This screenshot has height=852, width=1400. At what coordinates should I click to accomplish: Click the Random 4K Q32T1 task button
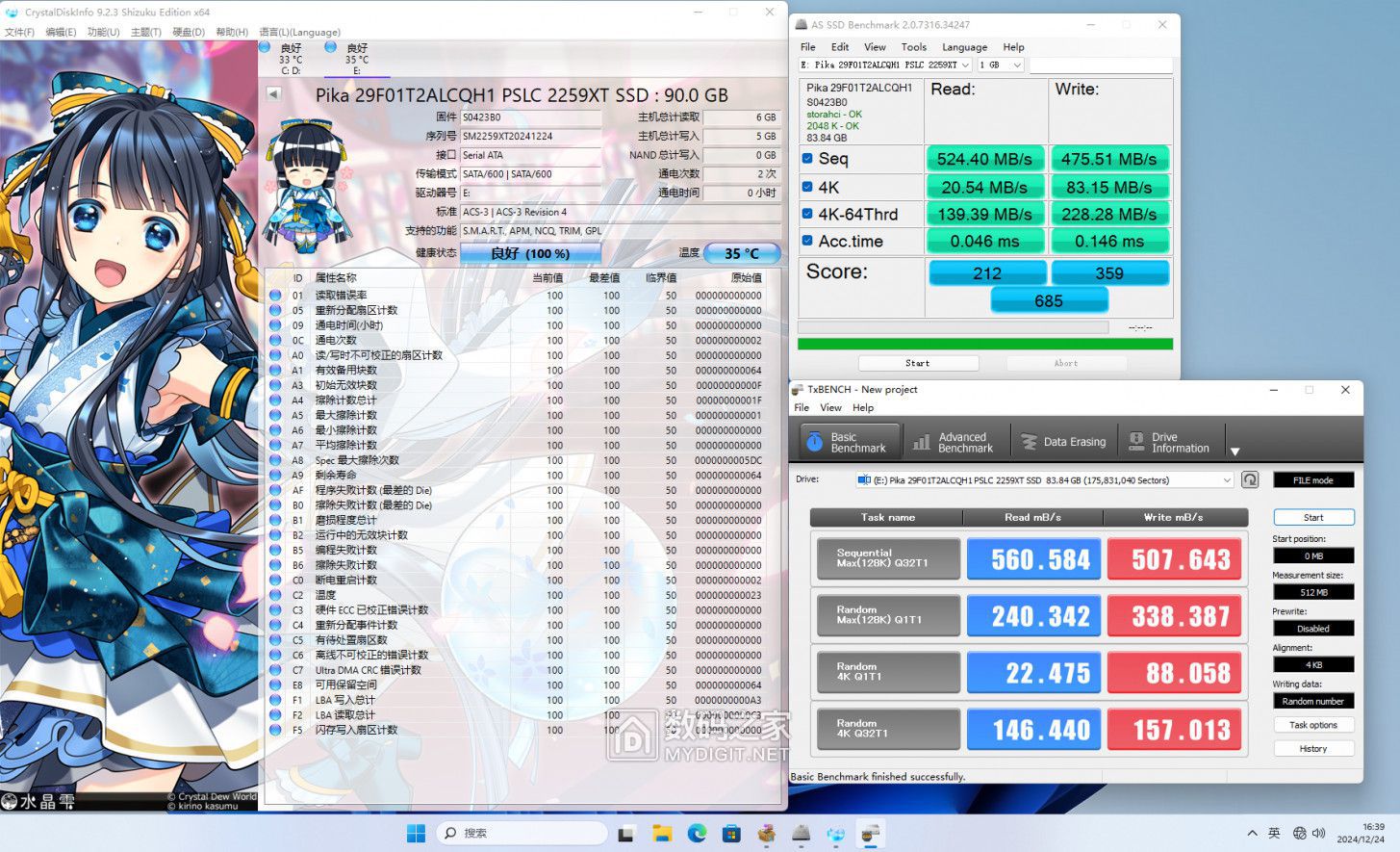pos(888,729)
